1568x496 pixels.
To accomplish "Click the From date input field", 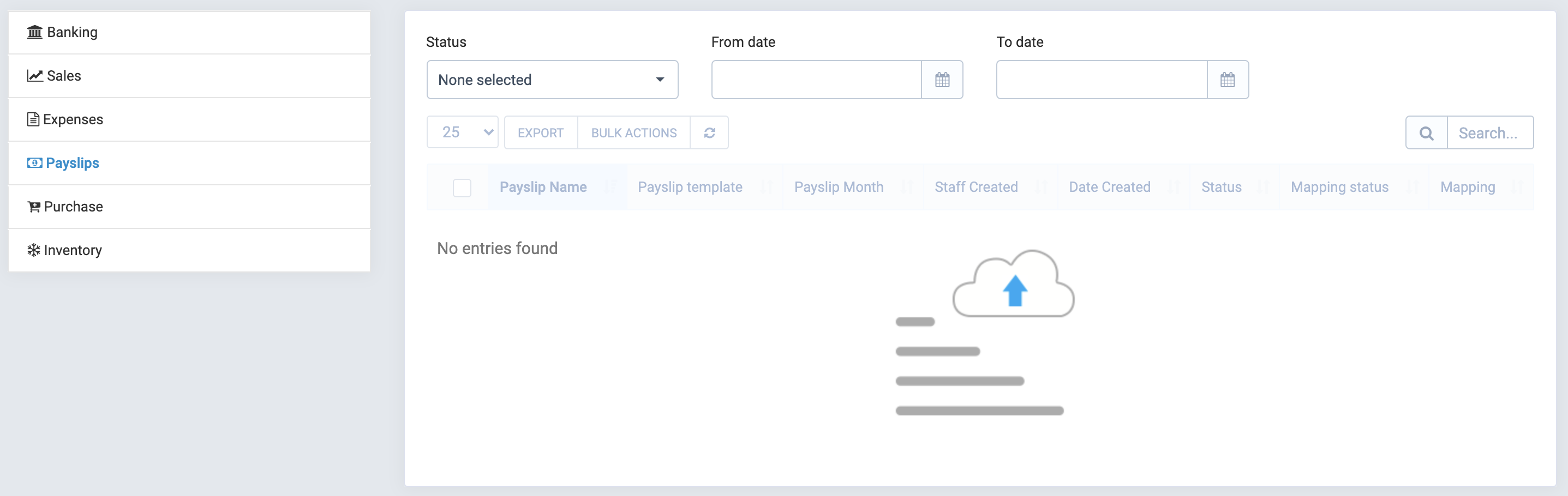I will [x=816, y=80].
